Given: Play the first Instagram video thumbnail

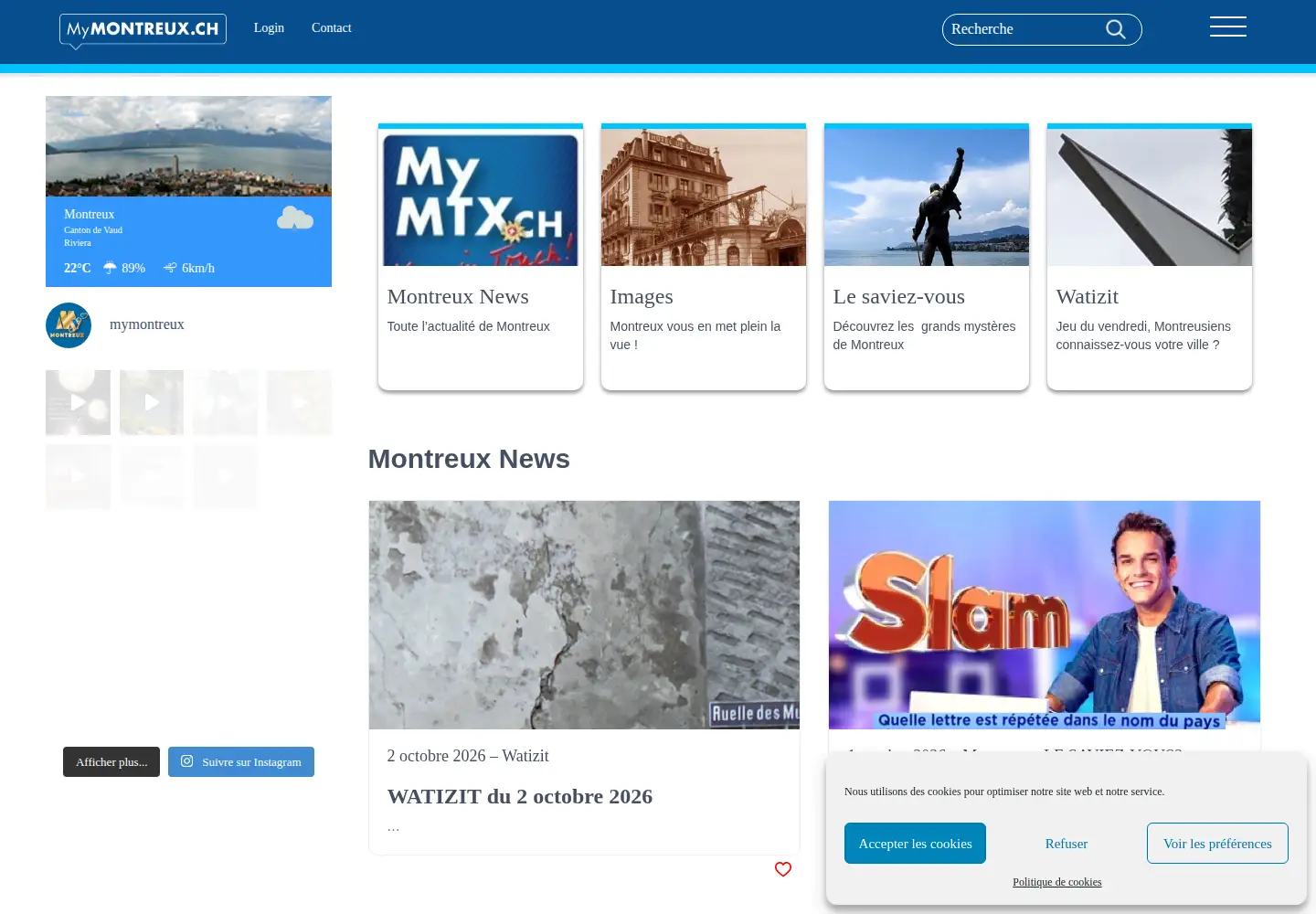Looking at the screenshot, I should pos(78,402).
